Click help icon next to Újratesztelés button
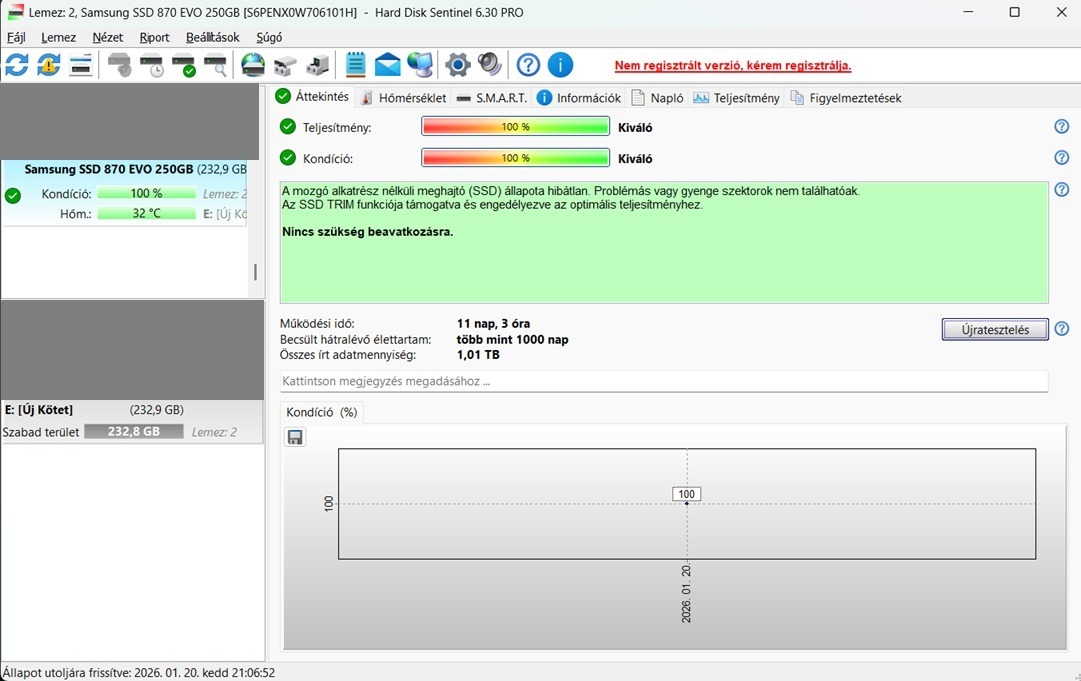The height and width of the screenshot is (681, 1081). (x=1062, y=329)
